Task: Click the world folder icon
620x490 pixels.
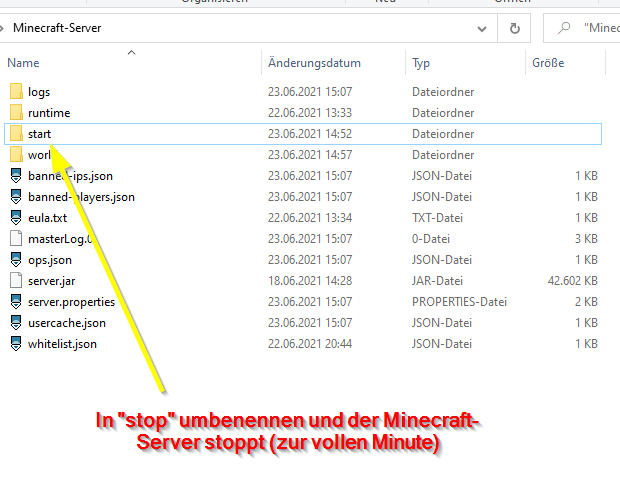Action: (x=16, y=154)
